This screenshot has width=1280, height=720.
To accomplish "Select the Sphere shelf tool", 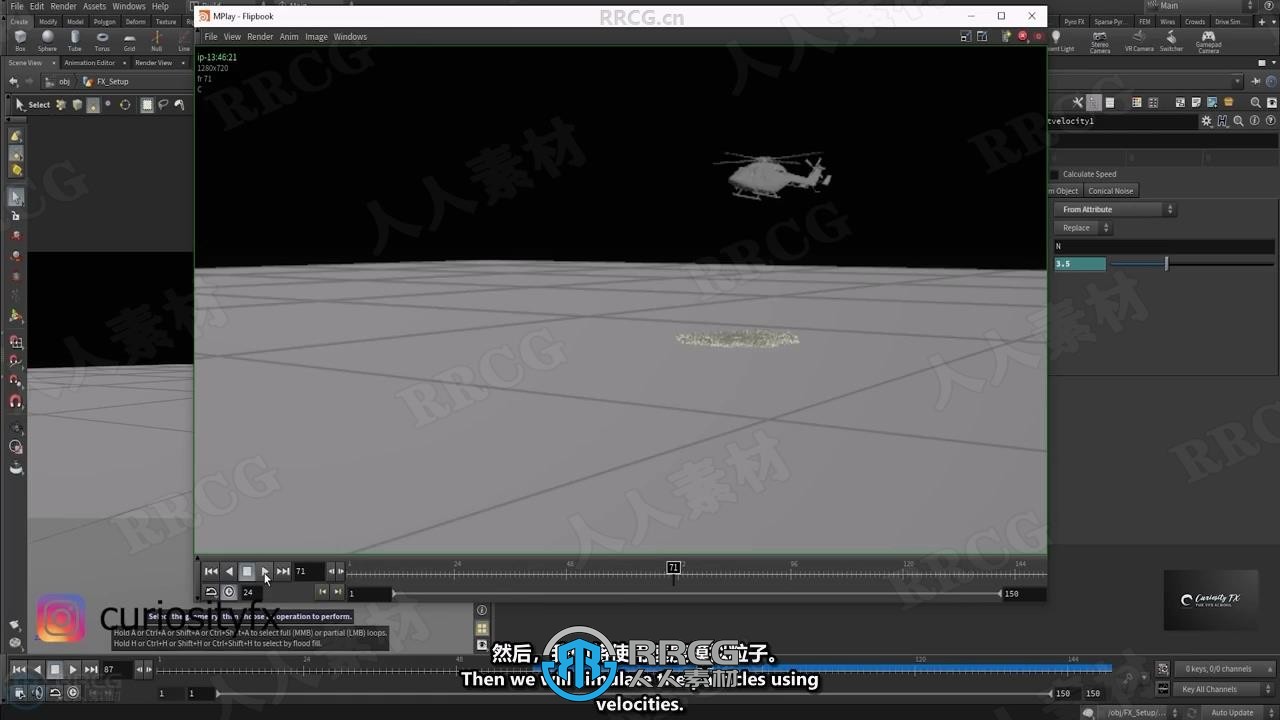I will point(47,40).
